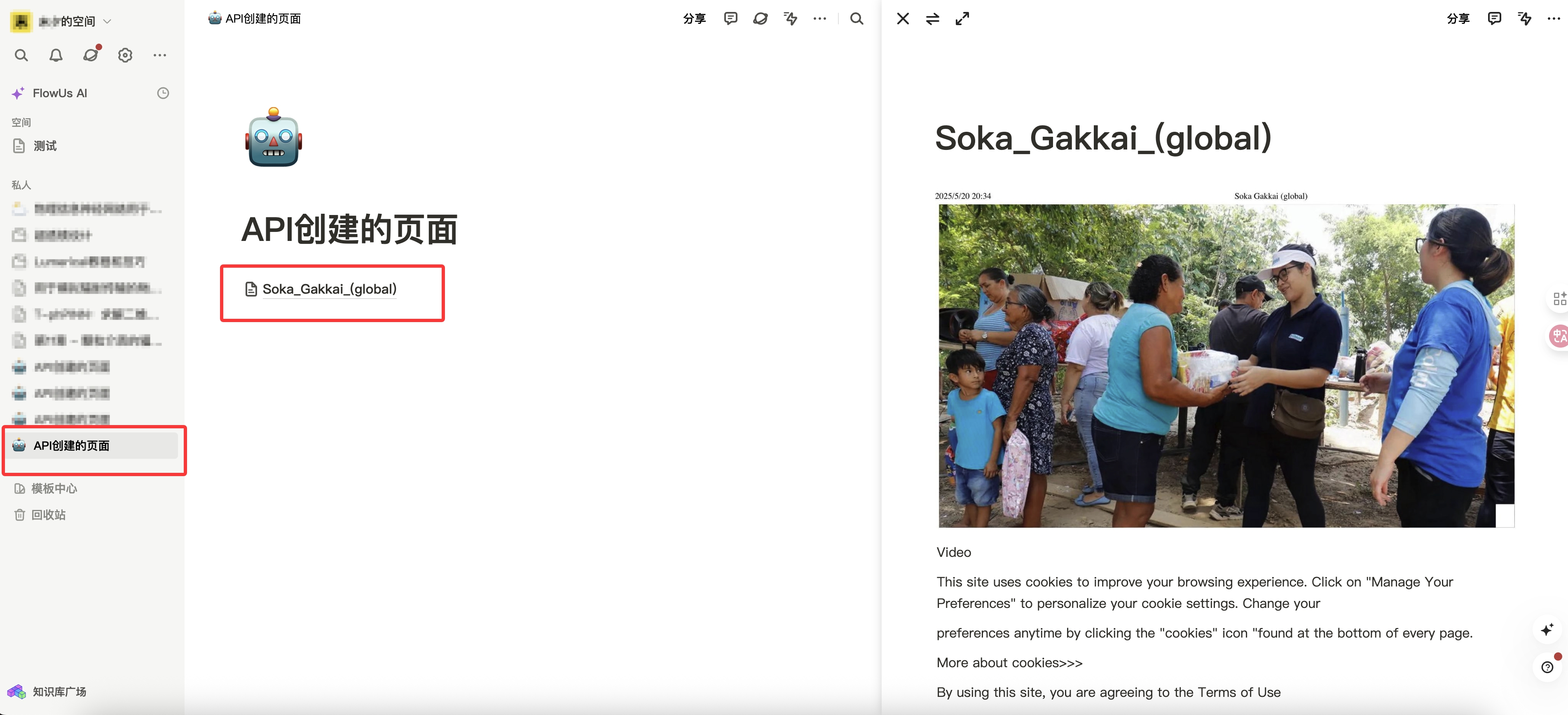
Task: Expand Soka_Gakkai preview to full page
Action: tap(962, 18)
